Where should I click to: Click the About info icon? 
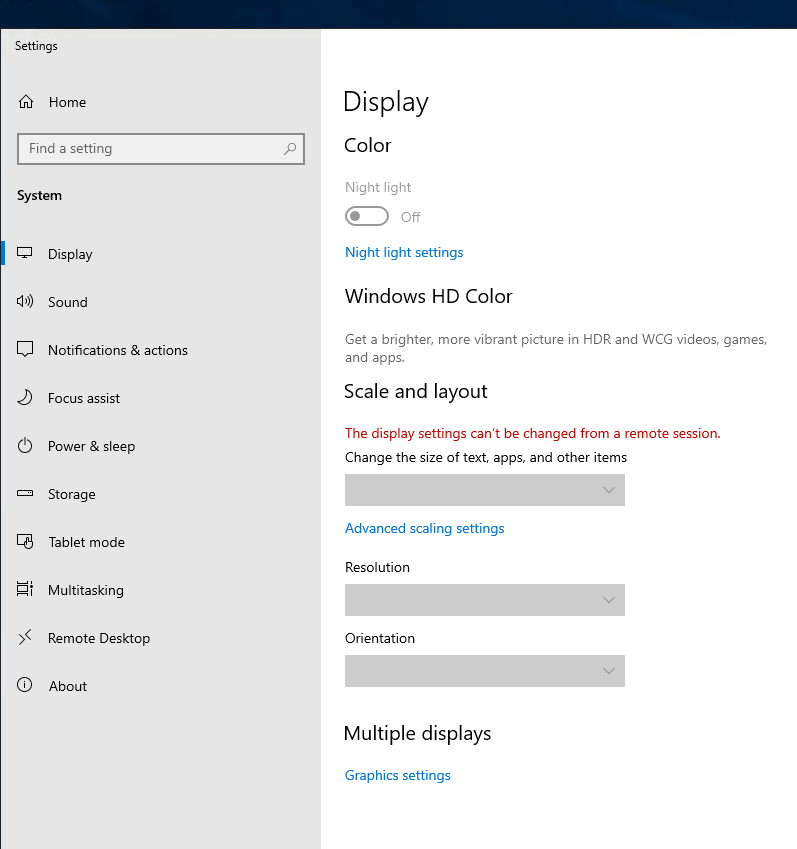tap(25, 685)
